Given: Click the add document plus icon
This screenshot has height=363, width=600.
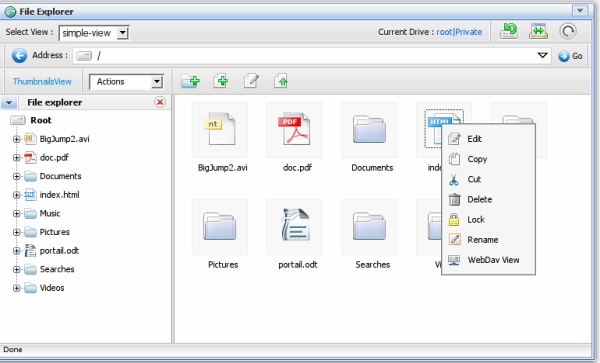Looking at the screenshot, I should 221,81.
